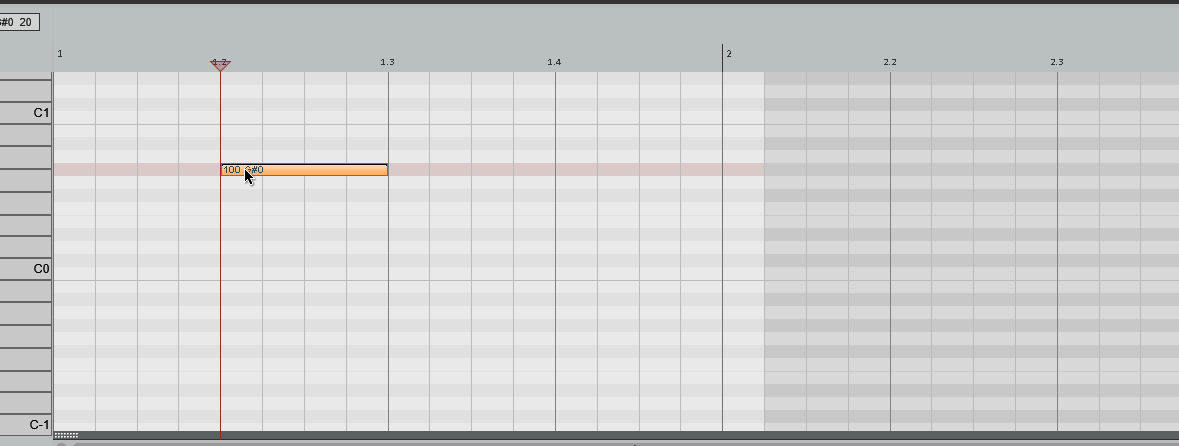Click ruler position 2.2
This screenshot has height=446, width=1179.
[890, 62]
